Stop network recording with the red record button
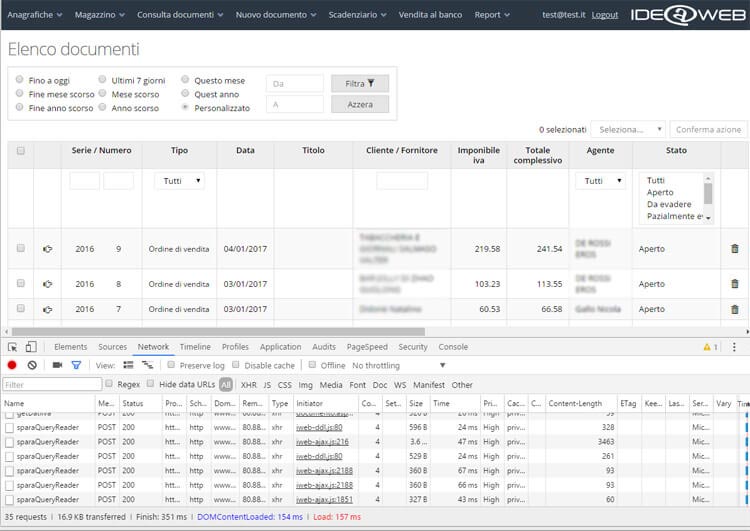 (x=12, y=365)
